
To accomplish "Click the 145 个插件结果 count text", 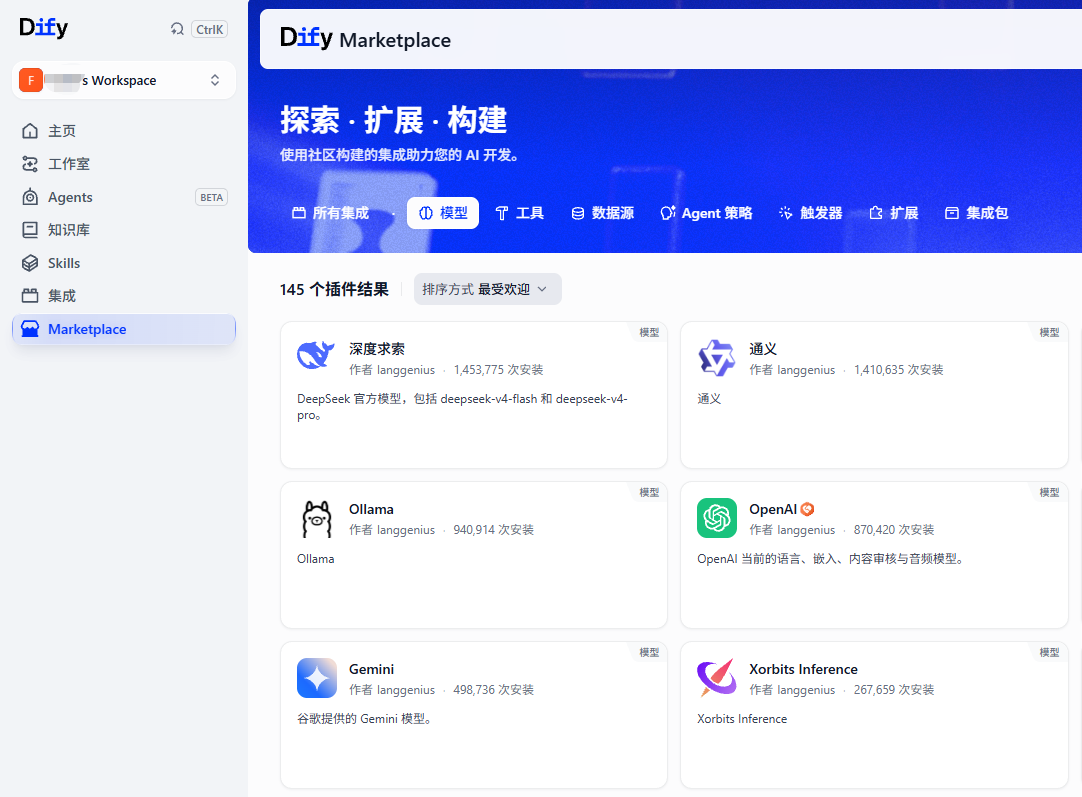I will (334, 289).
